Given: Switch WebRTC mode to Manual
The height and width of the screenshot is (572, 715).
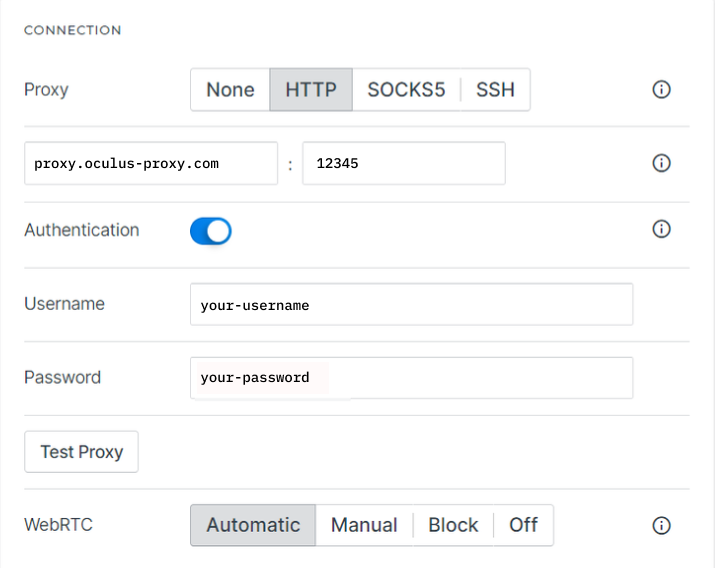Looking at the screenshot, I should pyautogui.click(x=364, y=525).
